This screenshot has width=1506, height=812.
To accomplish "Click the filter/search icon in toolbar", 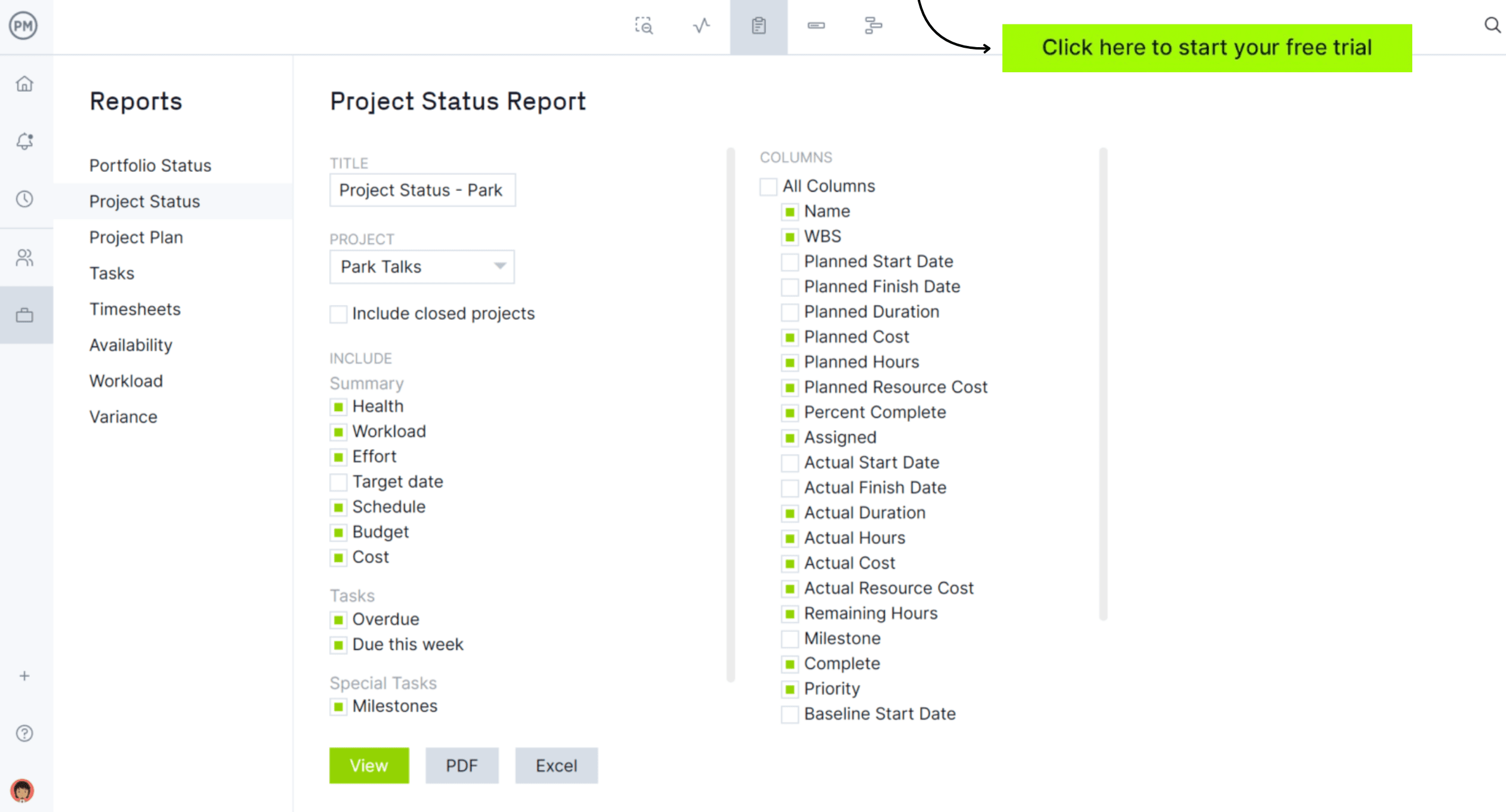I will [x=644, y=26].
